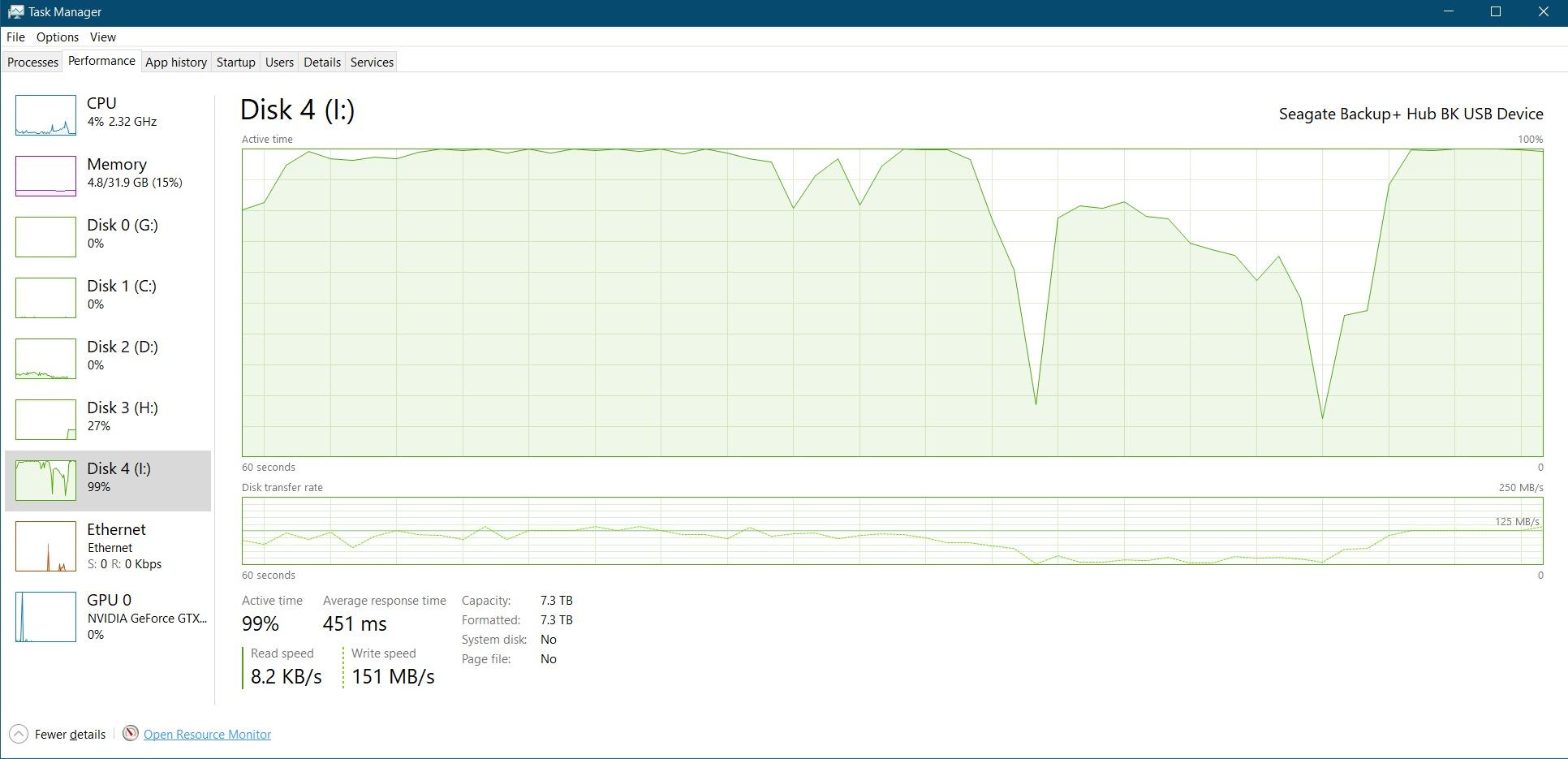The height and width of the screenshot is (759, 1568).
Task: Switch to the Details tab
Action: pyautogui.click(x=322, y=62)
